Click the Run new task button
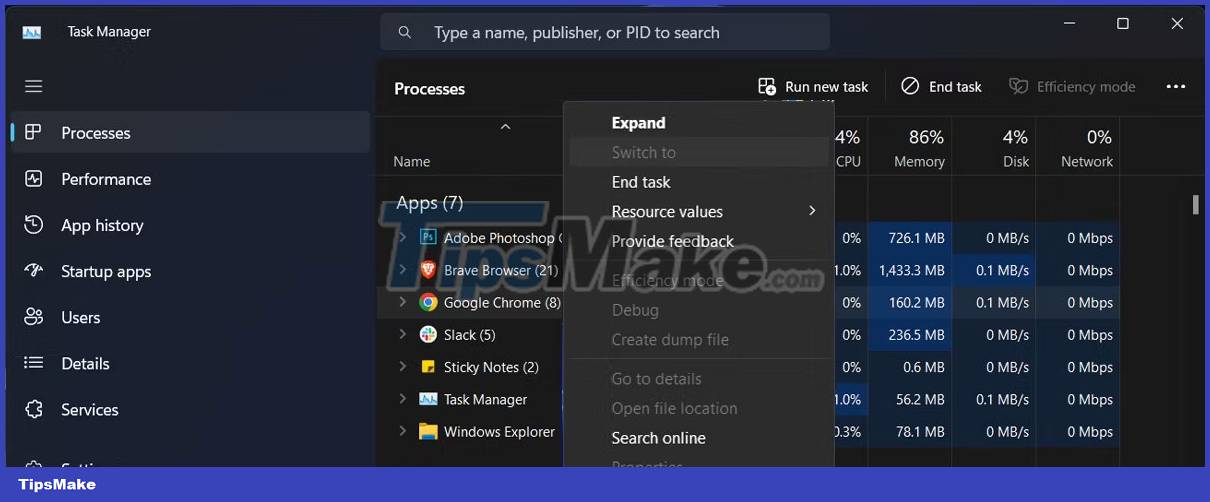1210x502 pixels. (x=813, y=87)
